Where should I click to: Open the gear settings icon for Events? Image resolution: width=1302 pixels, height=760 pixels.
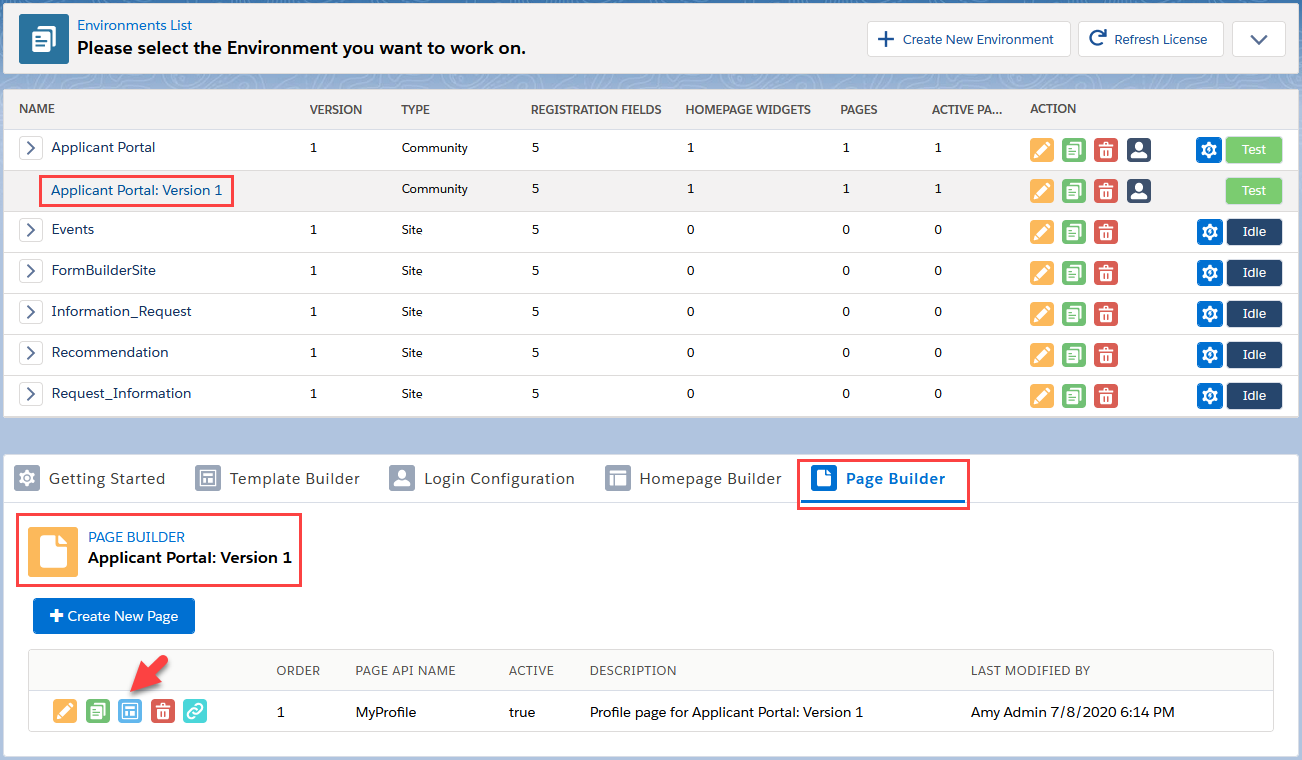(1209, 232)
